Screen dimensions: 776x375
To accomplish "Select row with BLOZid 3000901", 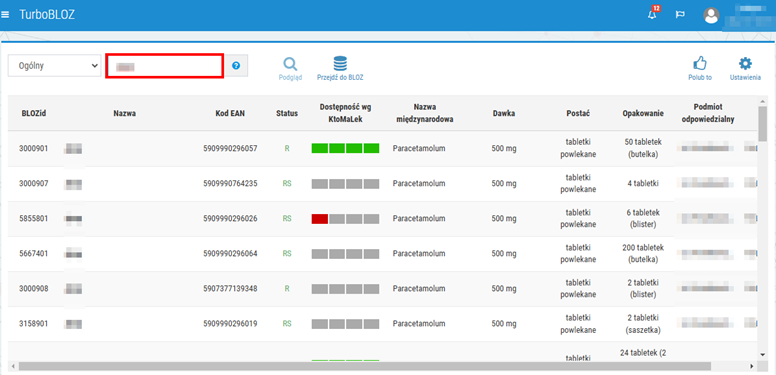I will [x=382, y=148].
